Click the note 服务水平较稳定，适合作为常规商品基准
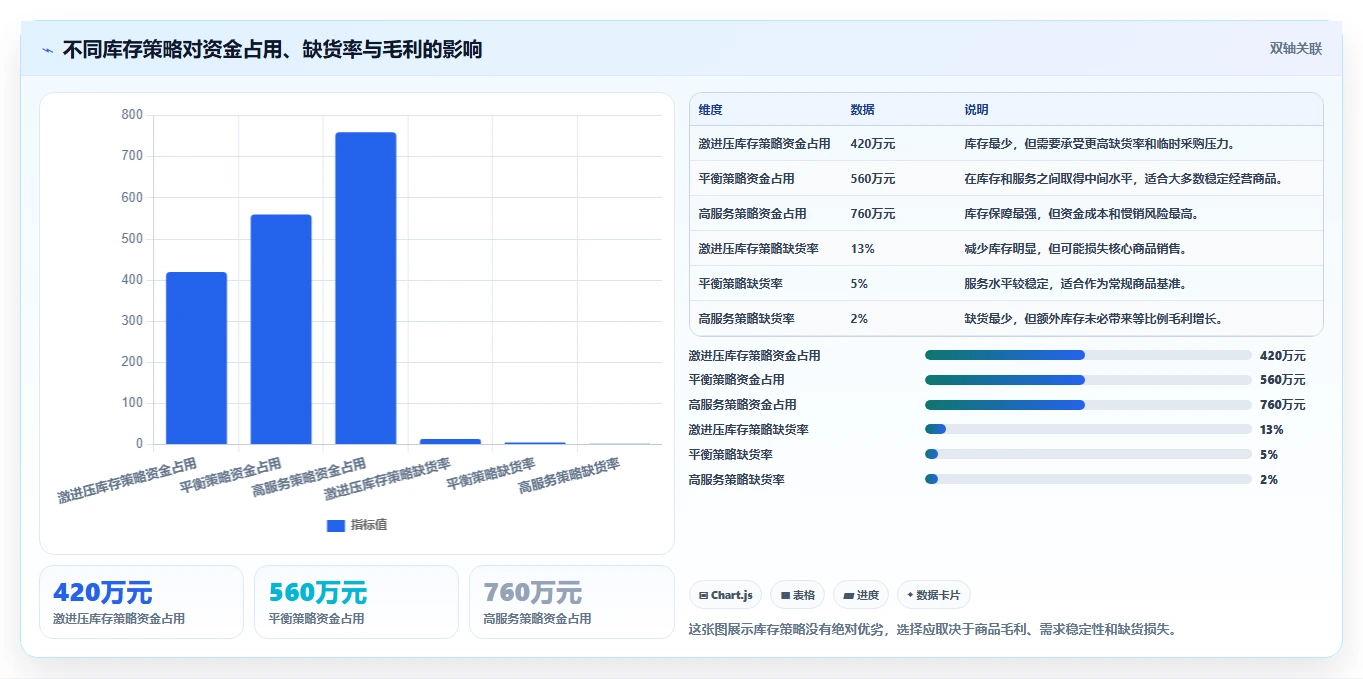The height and width of the screenshot is (679, 1363). 1076,284
